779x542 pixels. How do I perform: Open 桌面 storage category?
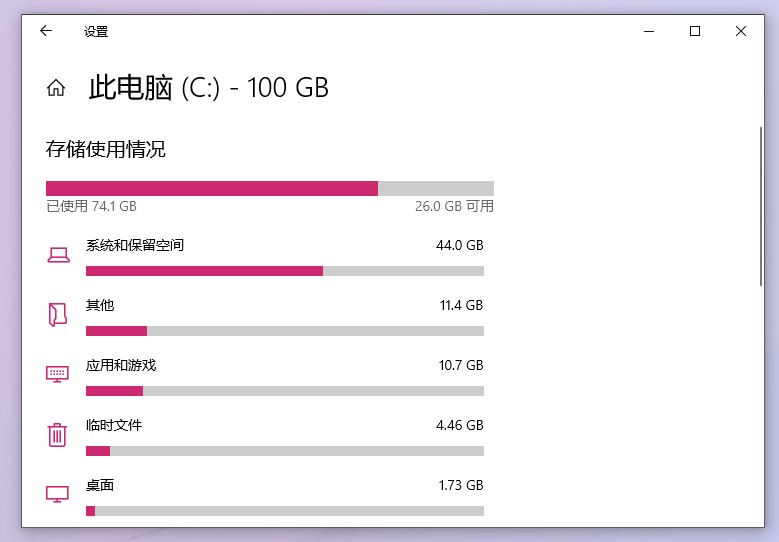coord(100,485)
